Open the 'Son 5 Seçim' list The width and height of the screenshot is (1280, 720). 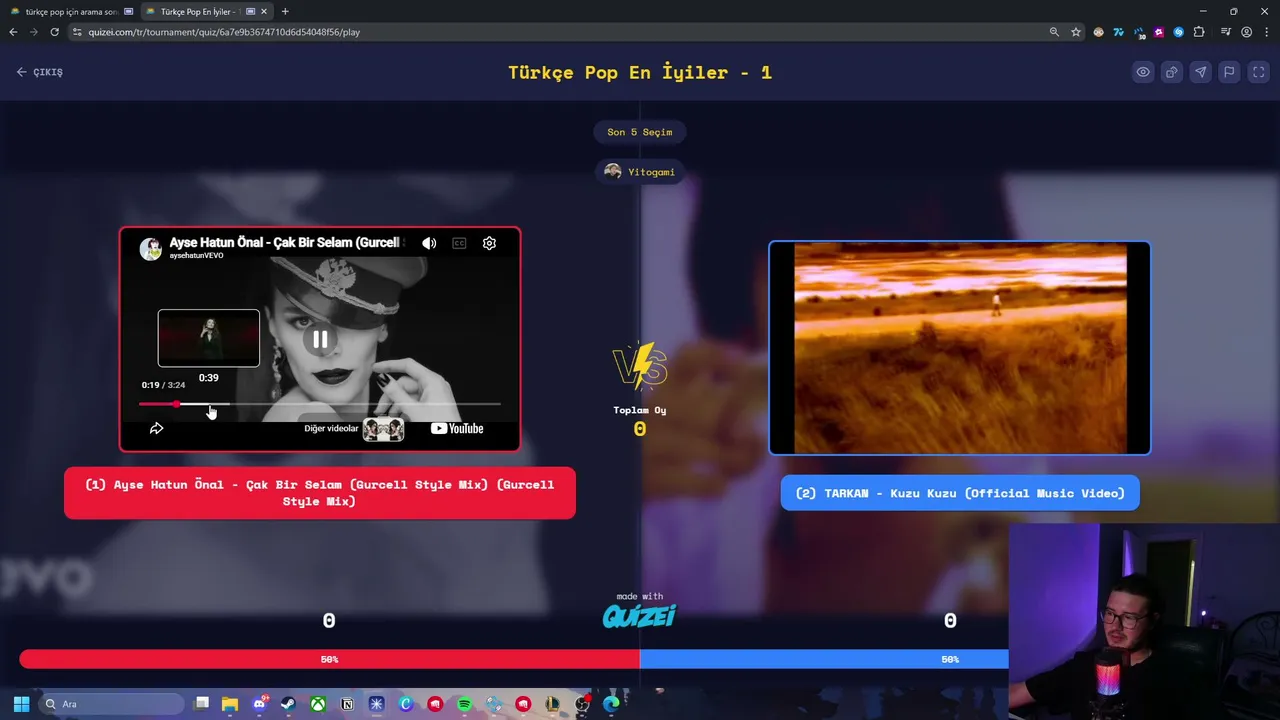coord(640,132)
